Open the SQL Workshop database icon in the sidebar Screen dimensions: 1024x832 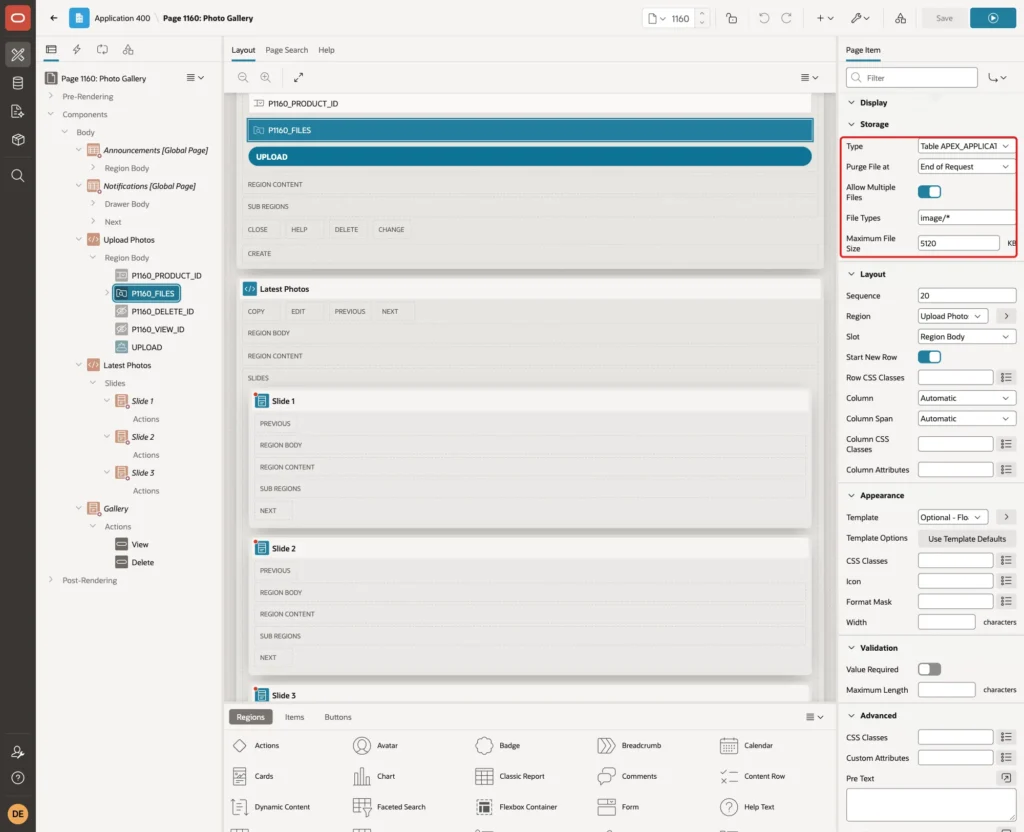coord(18,83)
